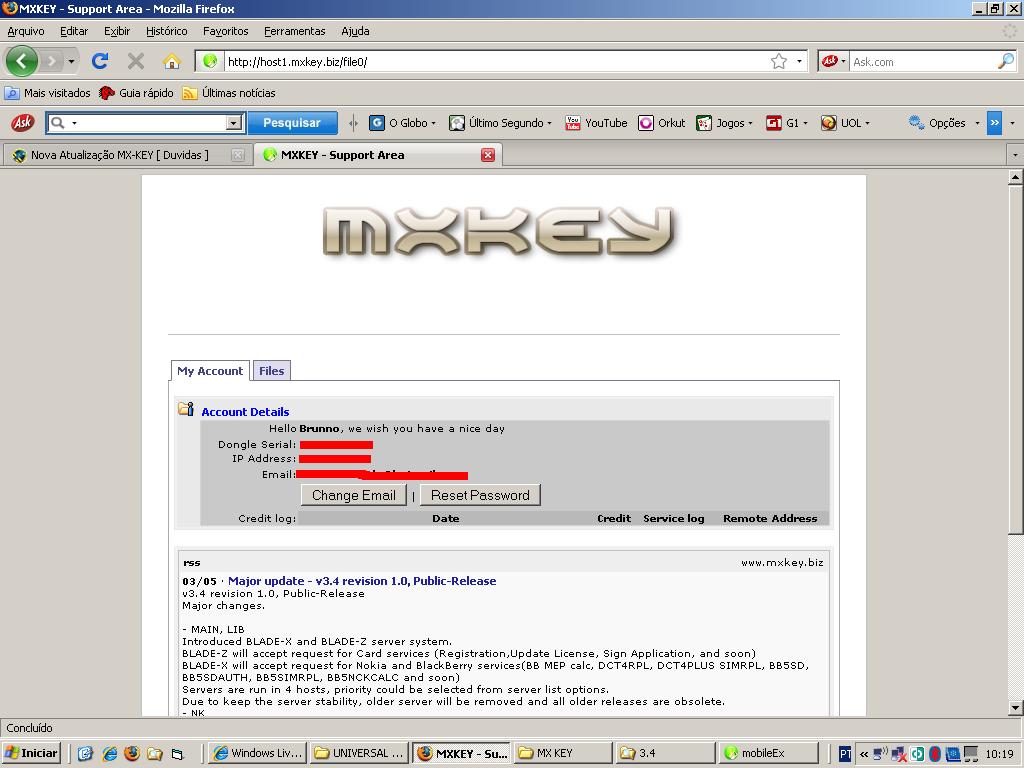Screen dimensions: 1024x768
Task: Open the history dropdown next to Forward arrow
Action: (71, 62)
